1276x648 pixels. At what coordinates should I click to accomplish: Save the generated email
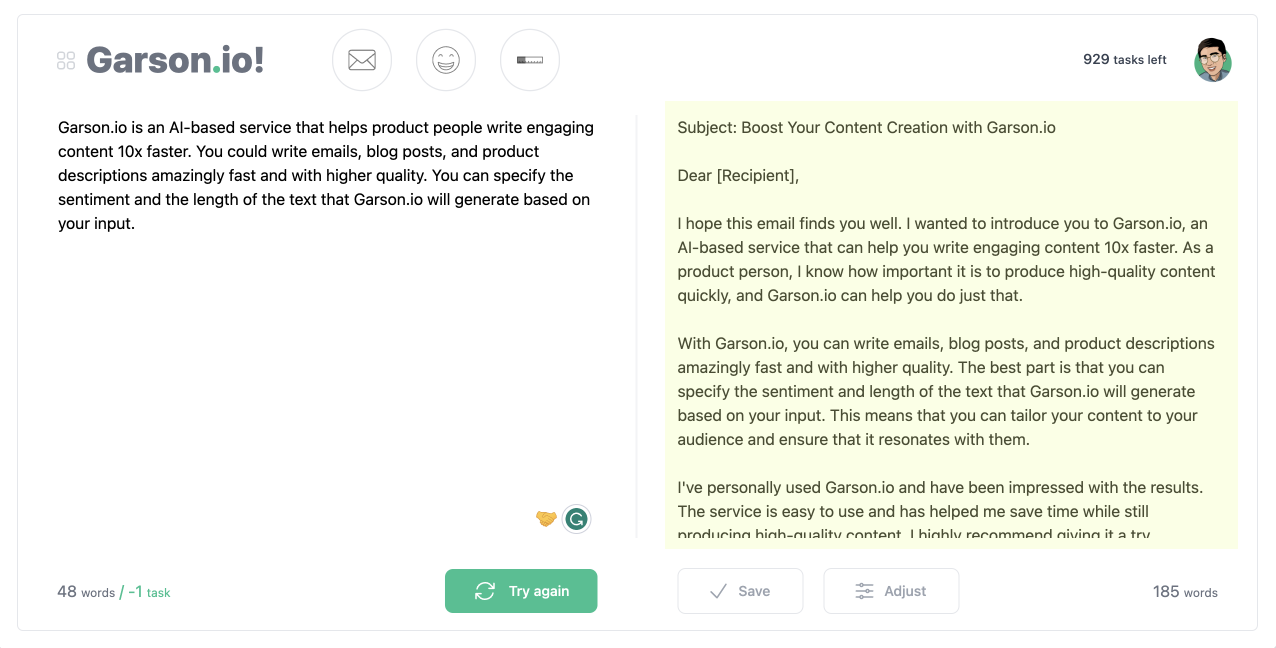(740, 591)
